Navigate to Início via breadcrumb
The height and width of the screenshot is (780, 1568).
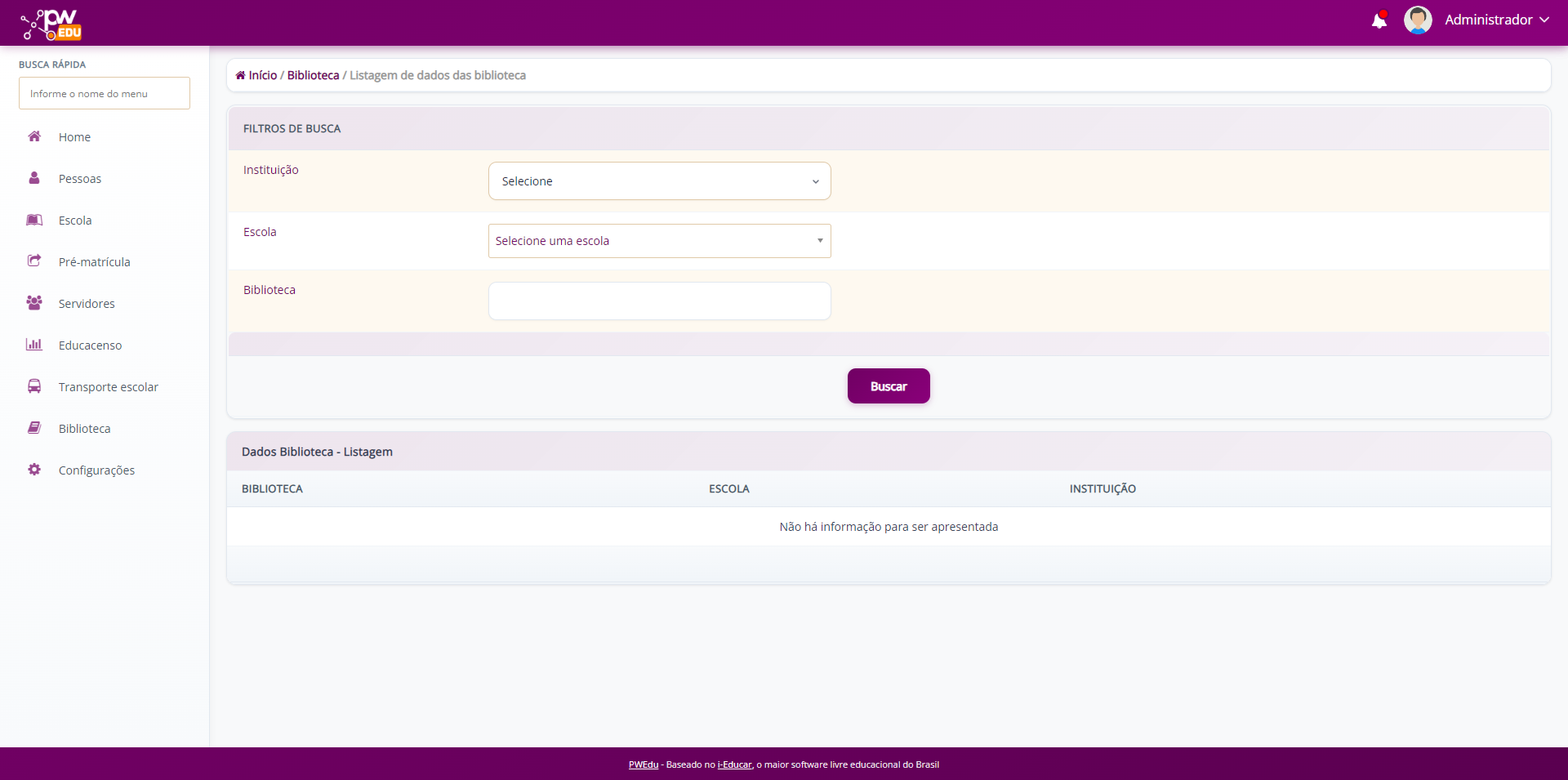(261, 74)
